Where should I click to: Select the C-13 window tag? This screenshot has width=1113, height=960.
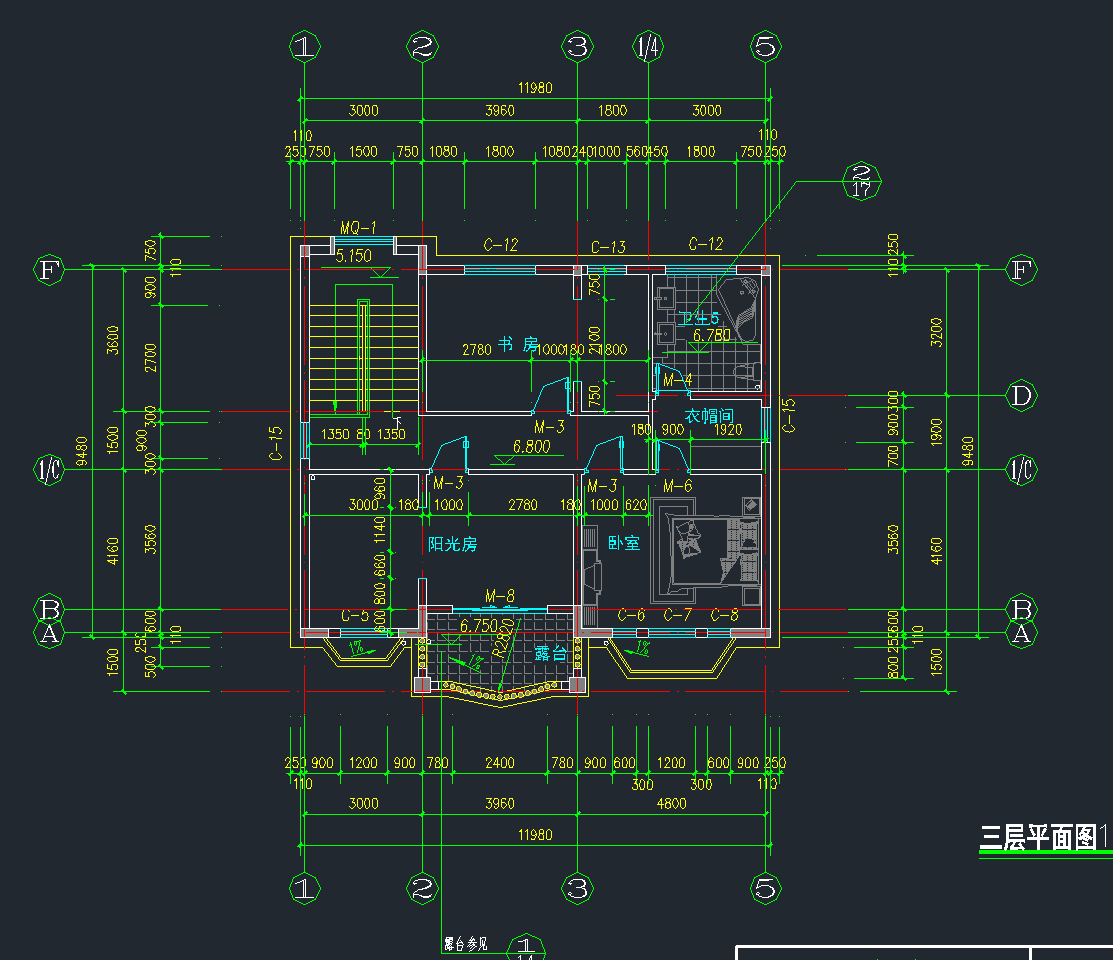(608, 247)
